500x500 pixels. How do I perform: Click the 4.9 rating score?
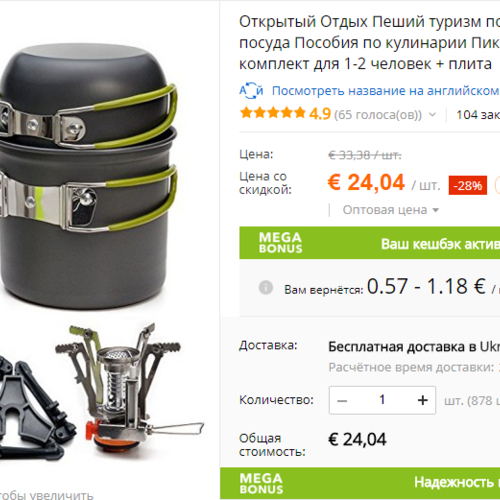click(320, 114)
